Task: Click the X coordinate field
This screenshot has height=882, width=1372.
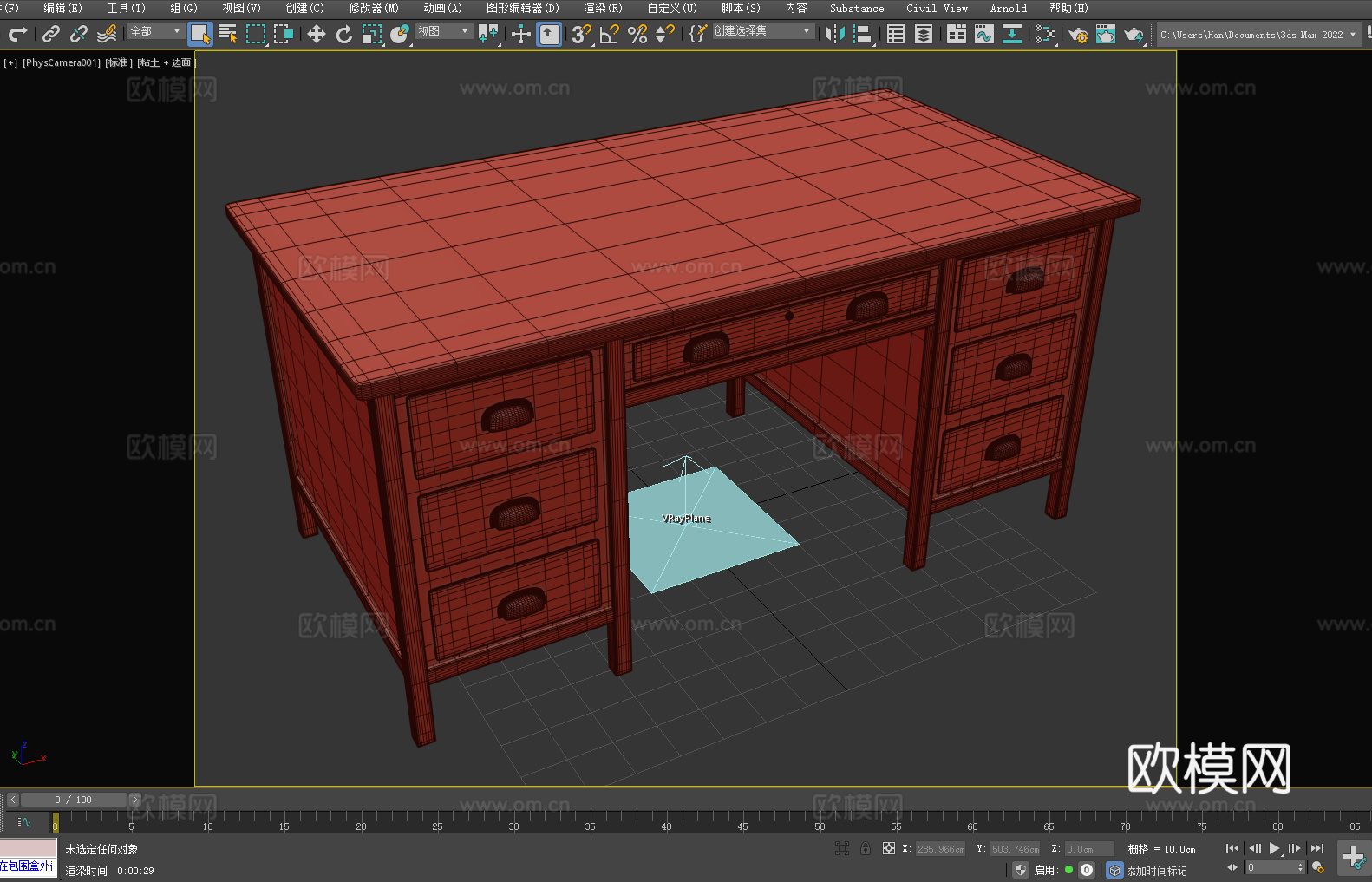Action: tap(940, 849)
